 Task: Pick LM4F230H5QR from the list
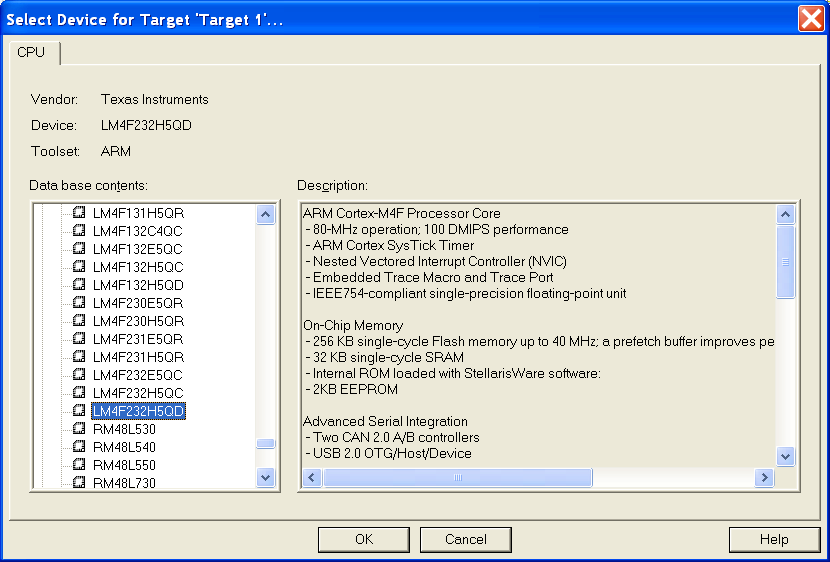(138, 321)
